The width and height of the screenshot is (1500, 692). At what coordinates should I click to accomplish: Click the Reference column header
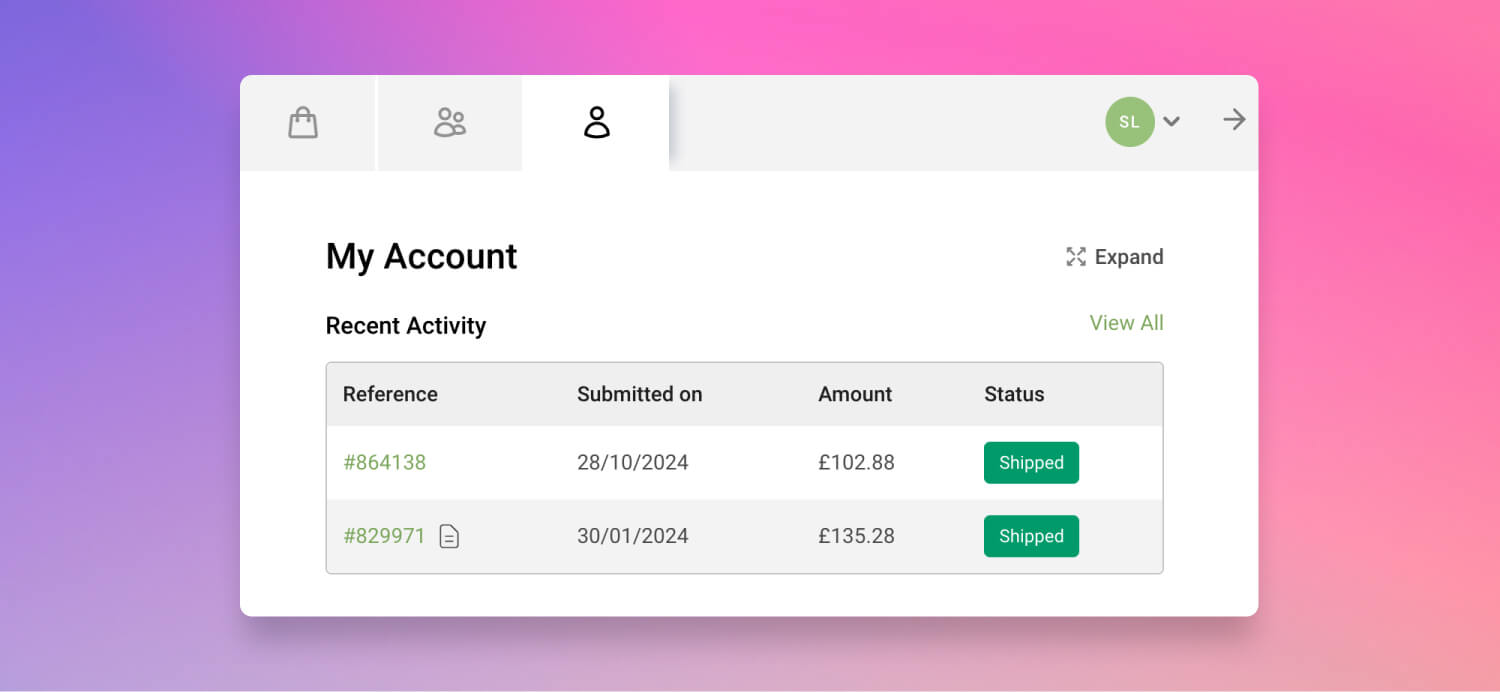click(x=390, y=394)
